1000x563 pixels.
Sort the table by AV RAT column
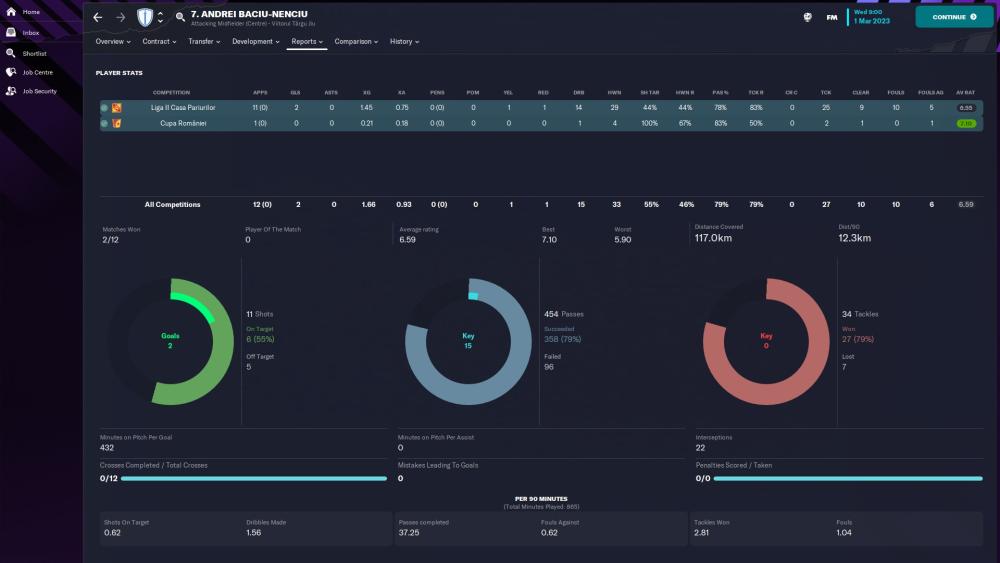[965, 92]
